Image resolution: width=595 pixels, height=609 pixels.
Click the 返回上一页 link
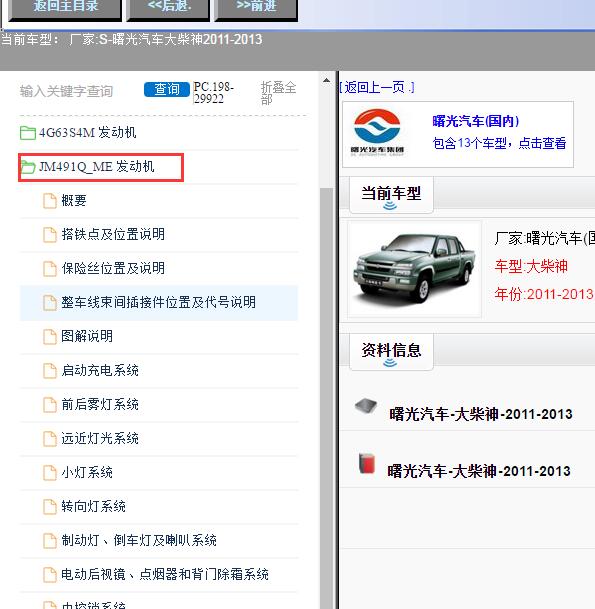[x=377, y=87]
